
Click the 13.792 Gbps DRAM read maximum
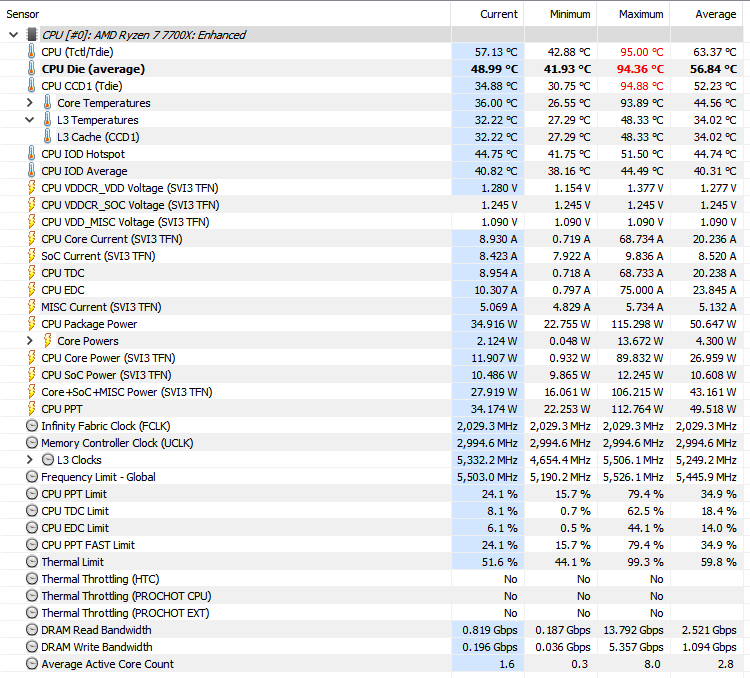click(633, 630)
